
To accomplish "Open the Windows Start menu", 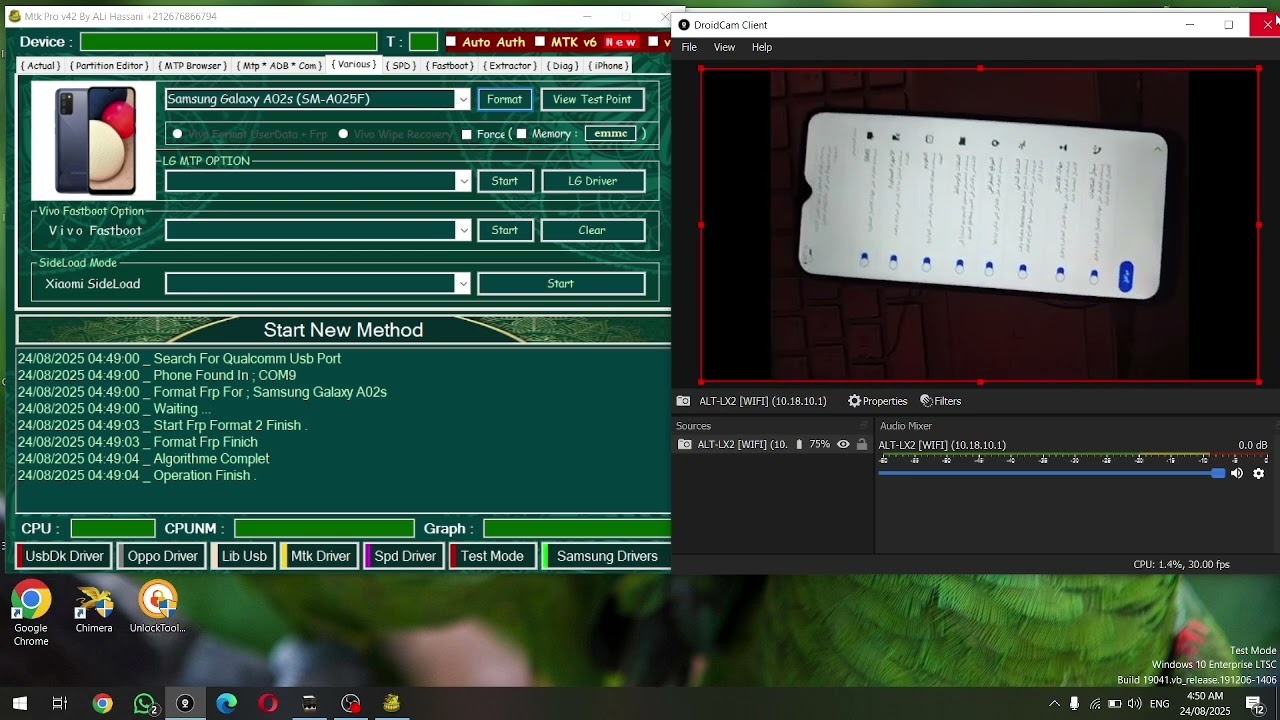I will 19,704.
